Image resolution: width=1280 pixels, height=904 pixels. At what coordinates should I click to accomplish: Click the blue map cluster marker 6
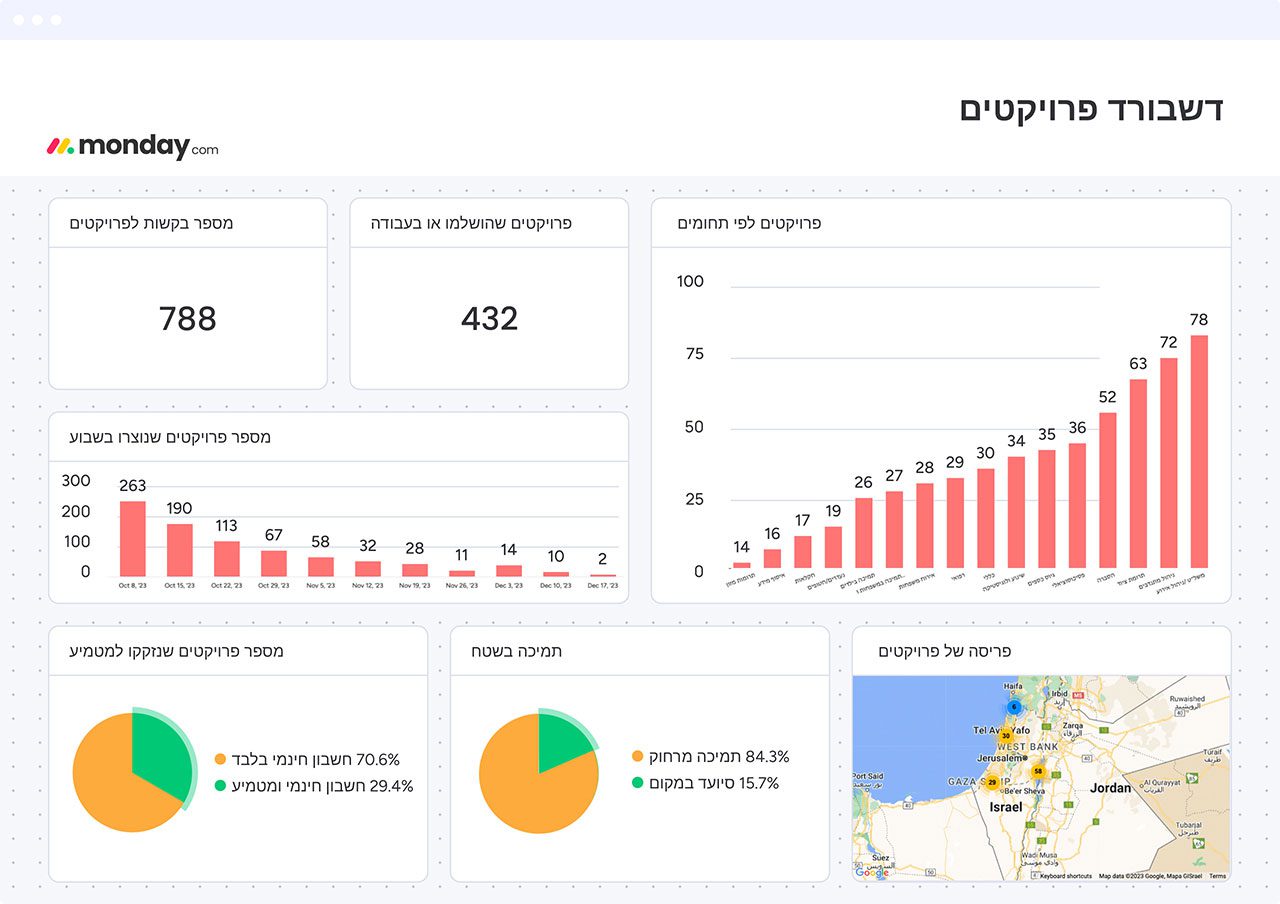pyautogui.click(x=1013, y=706)
